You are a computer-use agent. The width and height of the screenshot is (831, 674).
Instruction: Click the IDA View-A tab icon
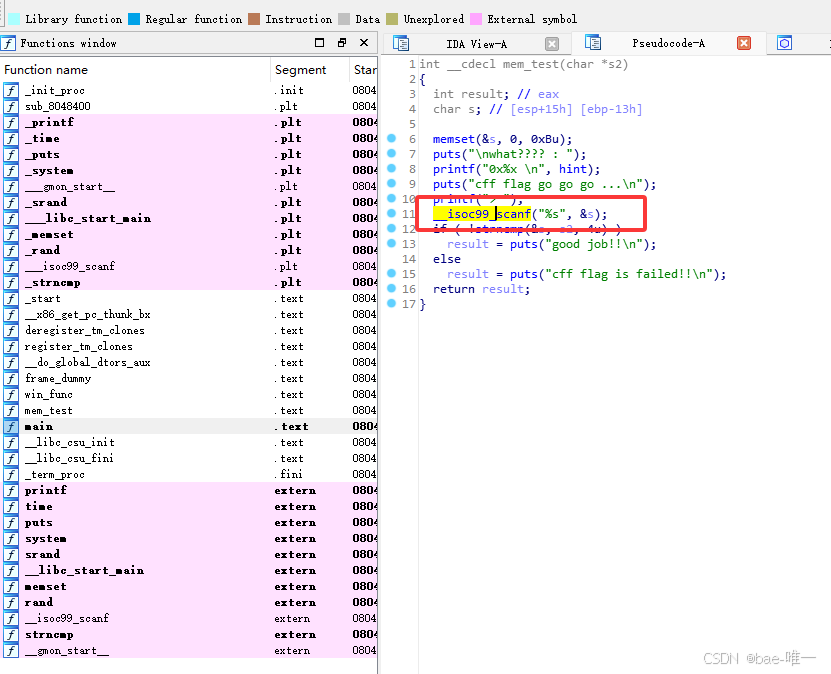402,43
